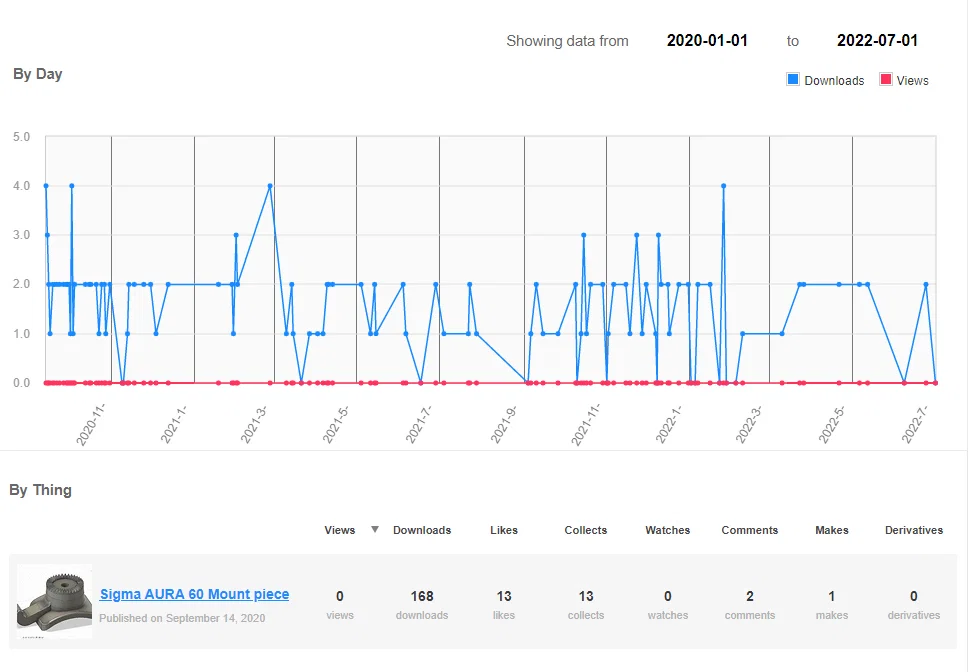The width and height of the screenshot is (968, 672).
Task: Open the 2022-07-01 end date field
Action: (877, 41)
